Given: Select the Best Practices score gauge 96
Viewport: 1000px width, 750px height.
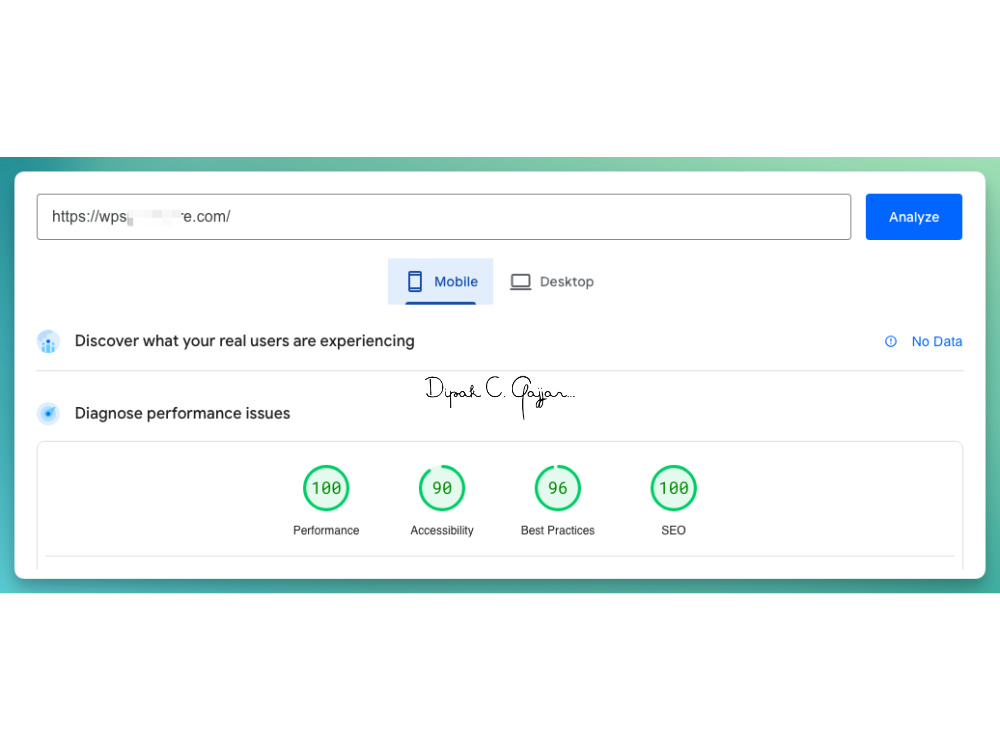Looking at the screenshot, I should tap(557, 488).
